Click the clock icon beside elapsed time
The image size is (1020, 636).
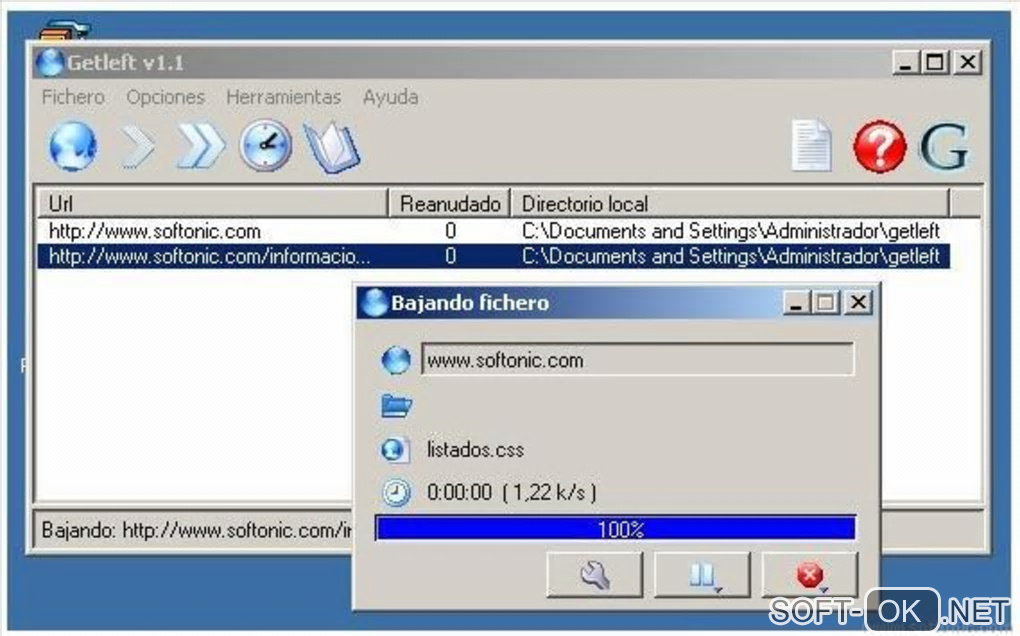(x=396, y=493)
